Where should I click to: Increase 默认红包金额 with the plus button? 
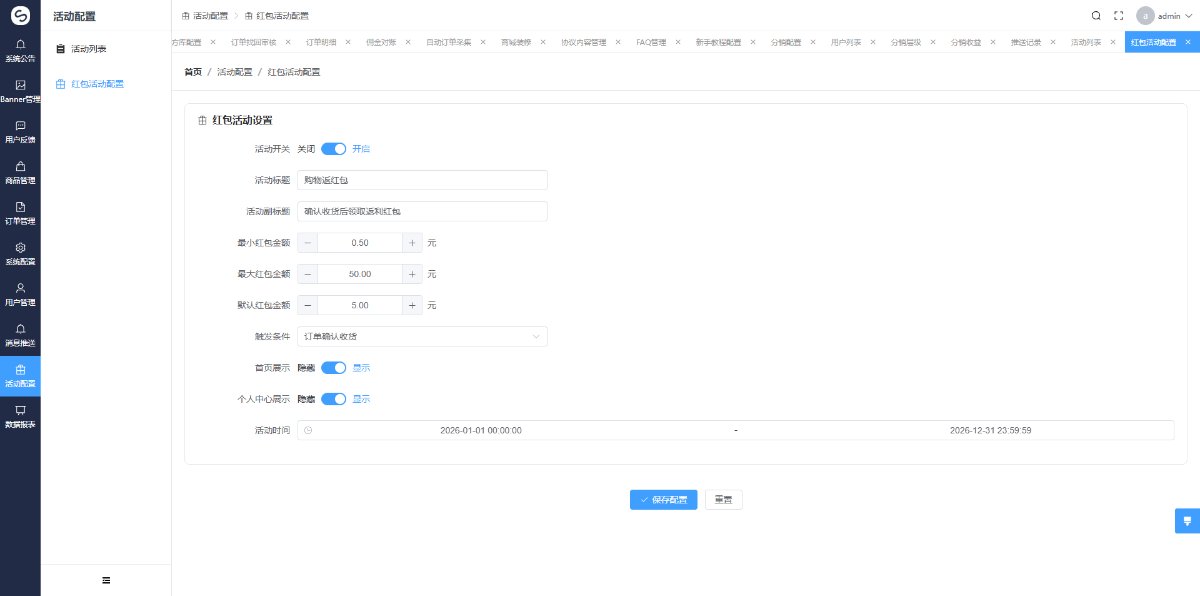(x=412, y=305)
